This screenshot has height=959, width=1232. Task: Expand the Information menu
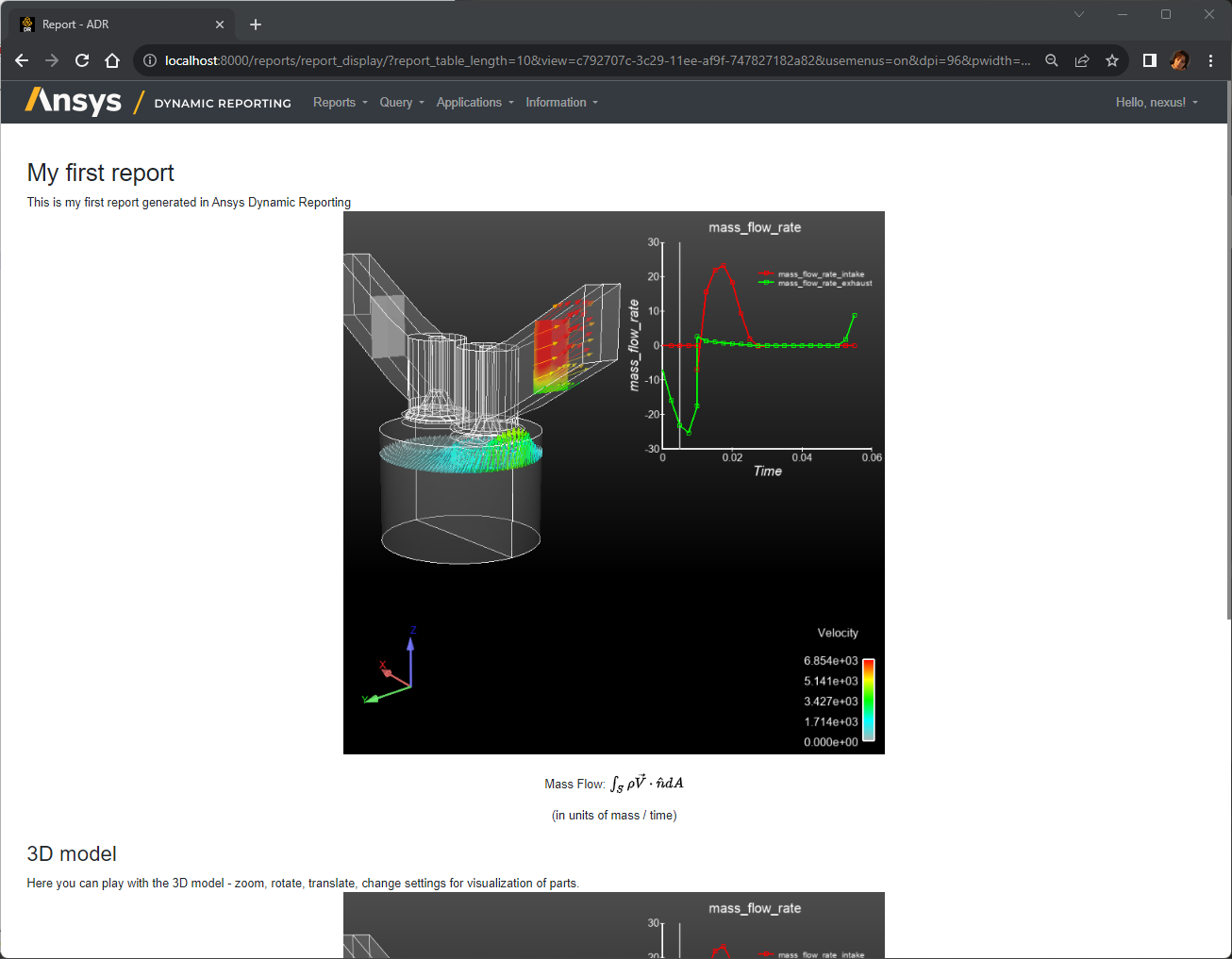[562, 103]
